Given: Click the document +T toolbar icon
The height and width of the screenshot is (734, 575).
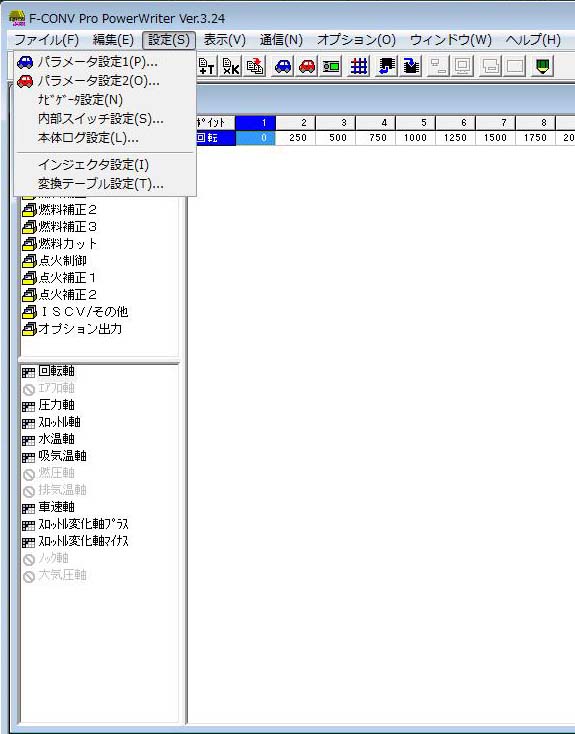Looking at the screenshot, I should tap(206, 66).
